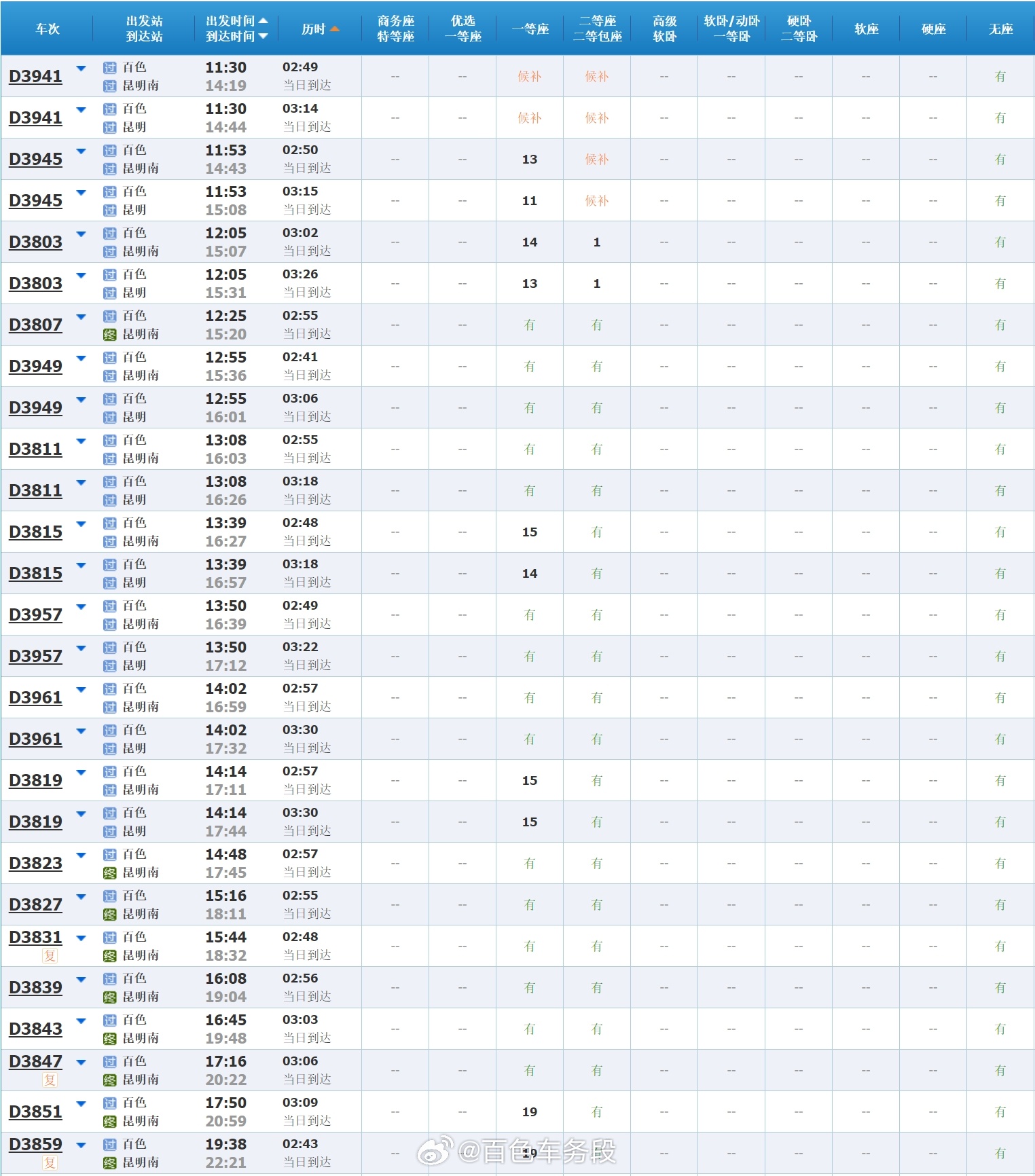The width and height of the screenshot is (1035, 1176).
Task: Click no-seat 有 for D3839
Action: pos(1000,988)
